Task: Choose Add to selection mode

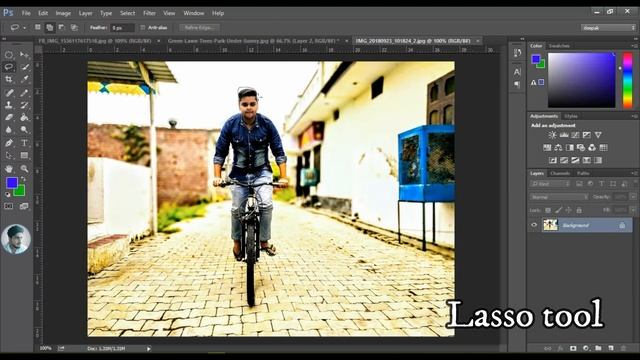Action: [x=50, y=27]
